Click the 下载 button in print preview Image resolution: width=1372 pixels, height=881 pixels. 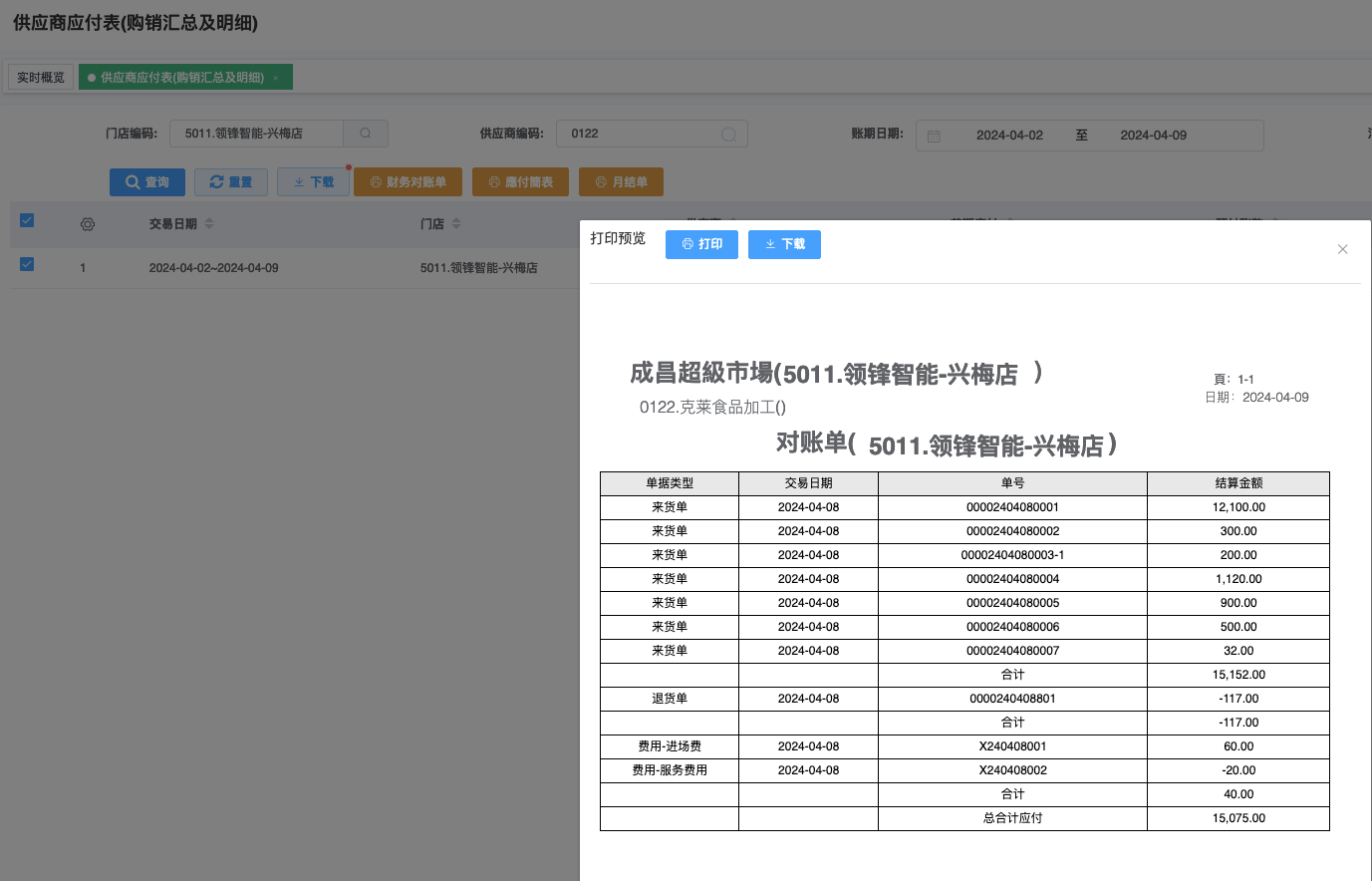click(x=784, y=244)
